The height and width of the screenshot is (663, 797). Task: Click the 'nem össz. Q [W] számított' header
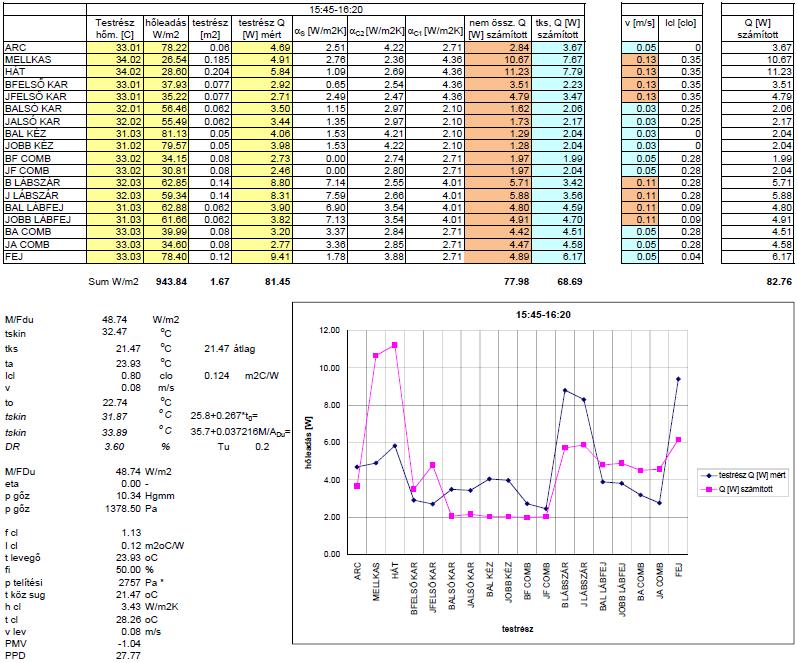point(498,29)
